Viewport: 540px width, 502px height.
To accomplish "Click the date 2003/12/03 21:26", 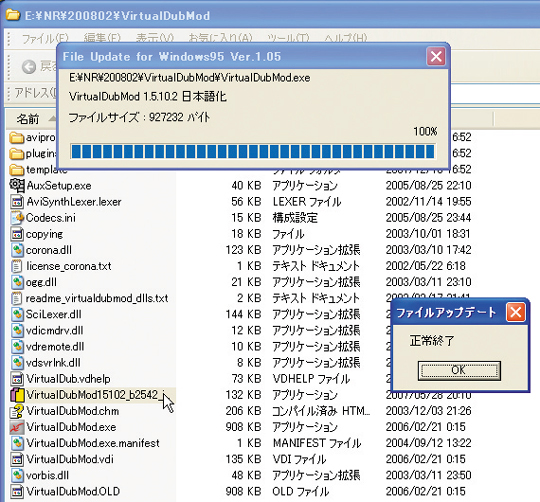I will pos(428,411).
